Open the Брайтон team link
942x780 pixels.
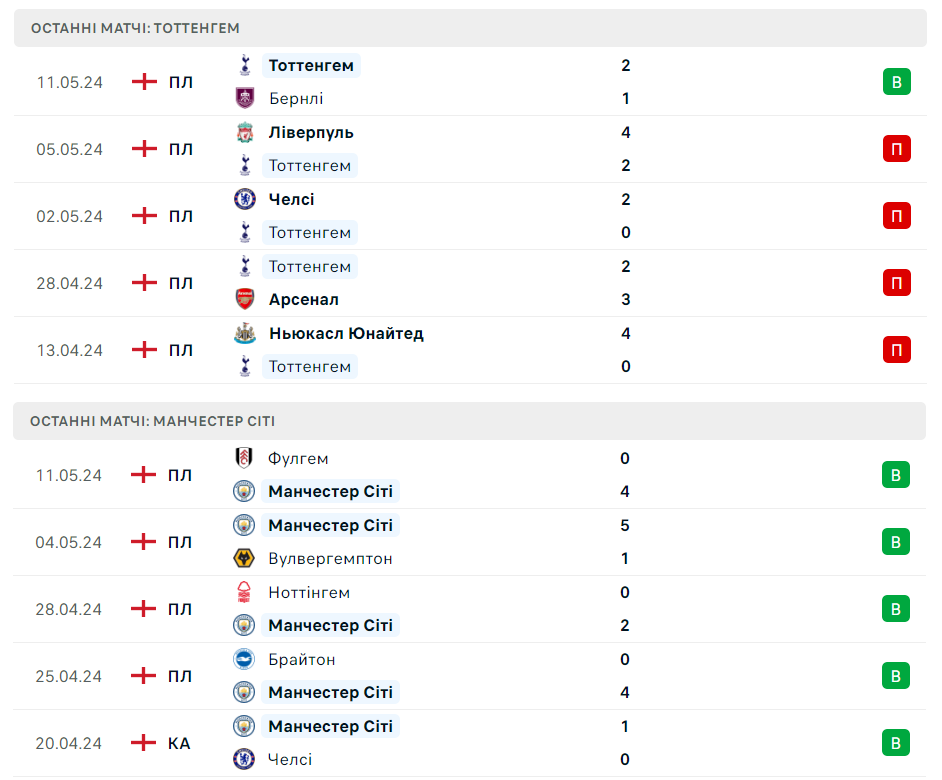[302, 660]
